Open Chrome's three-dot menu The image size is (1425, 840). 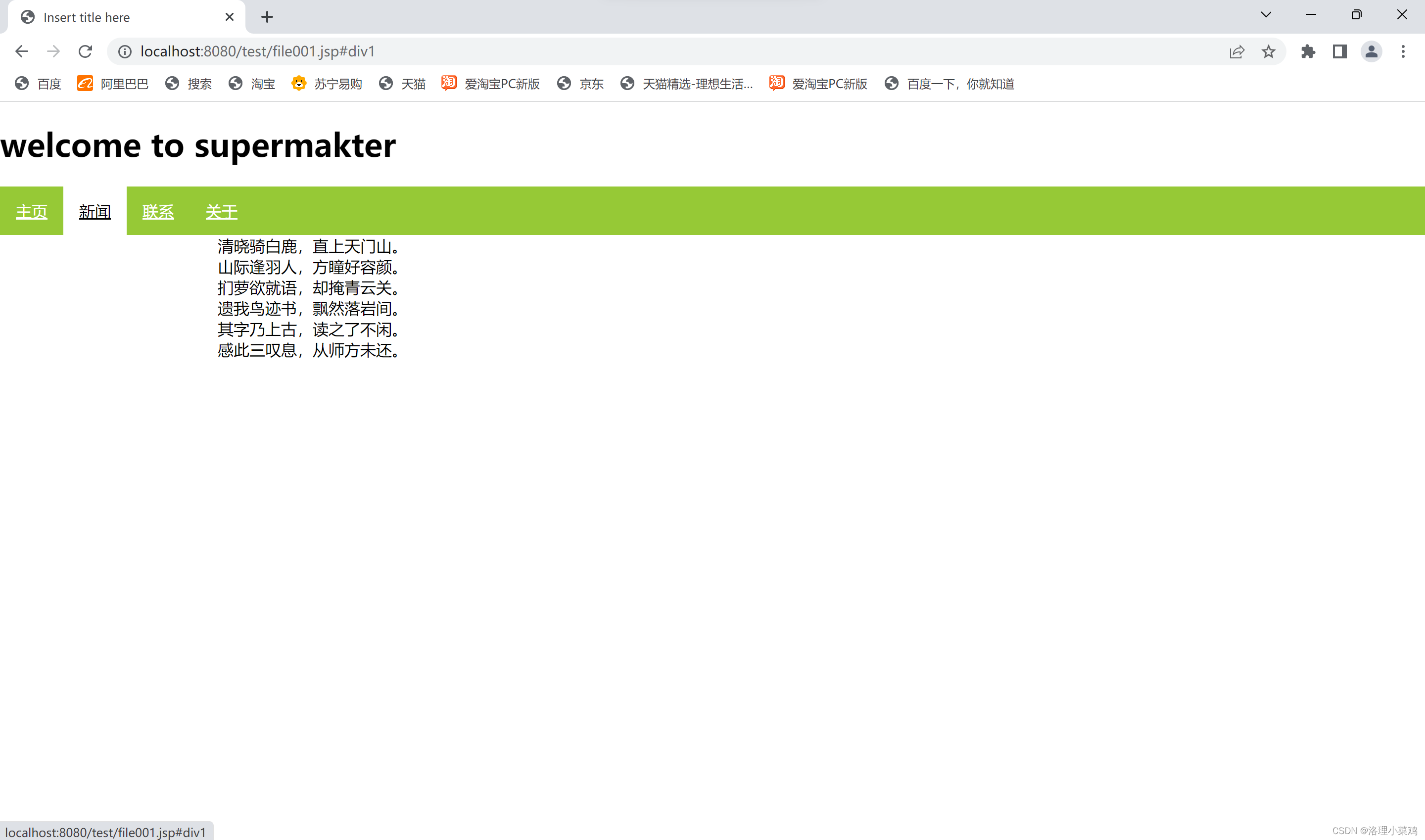1402,51
